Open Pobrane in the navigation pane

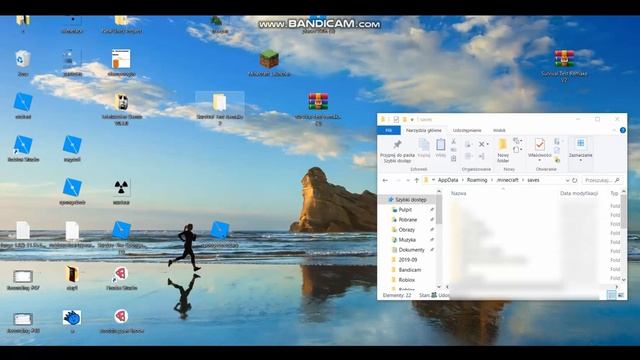(408, 220)
